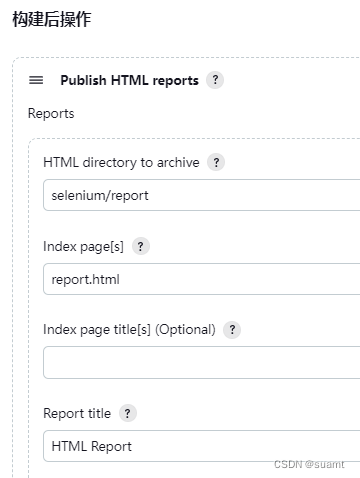Click the Report title field containing HTML Report
Image resolution: width=360 pixels, height=478 pixels.
pos(202,446)
